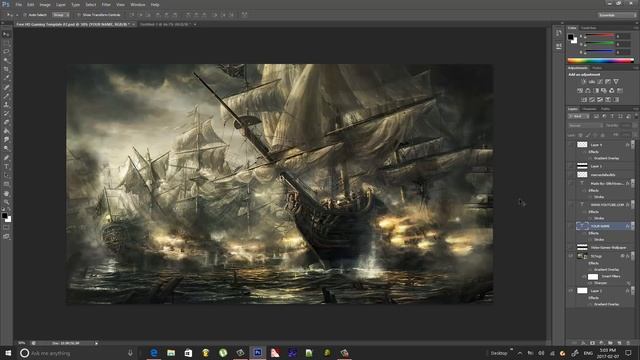
Task: Toggle Show Transform Controls checkbox
Action: click(x=79, y=15)
